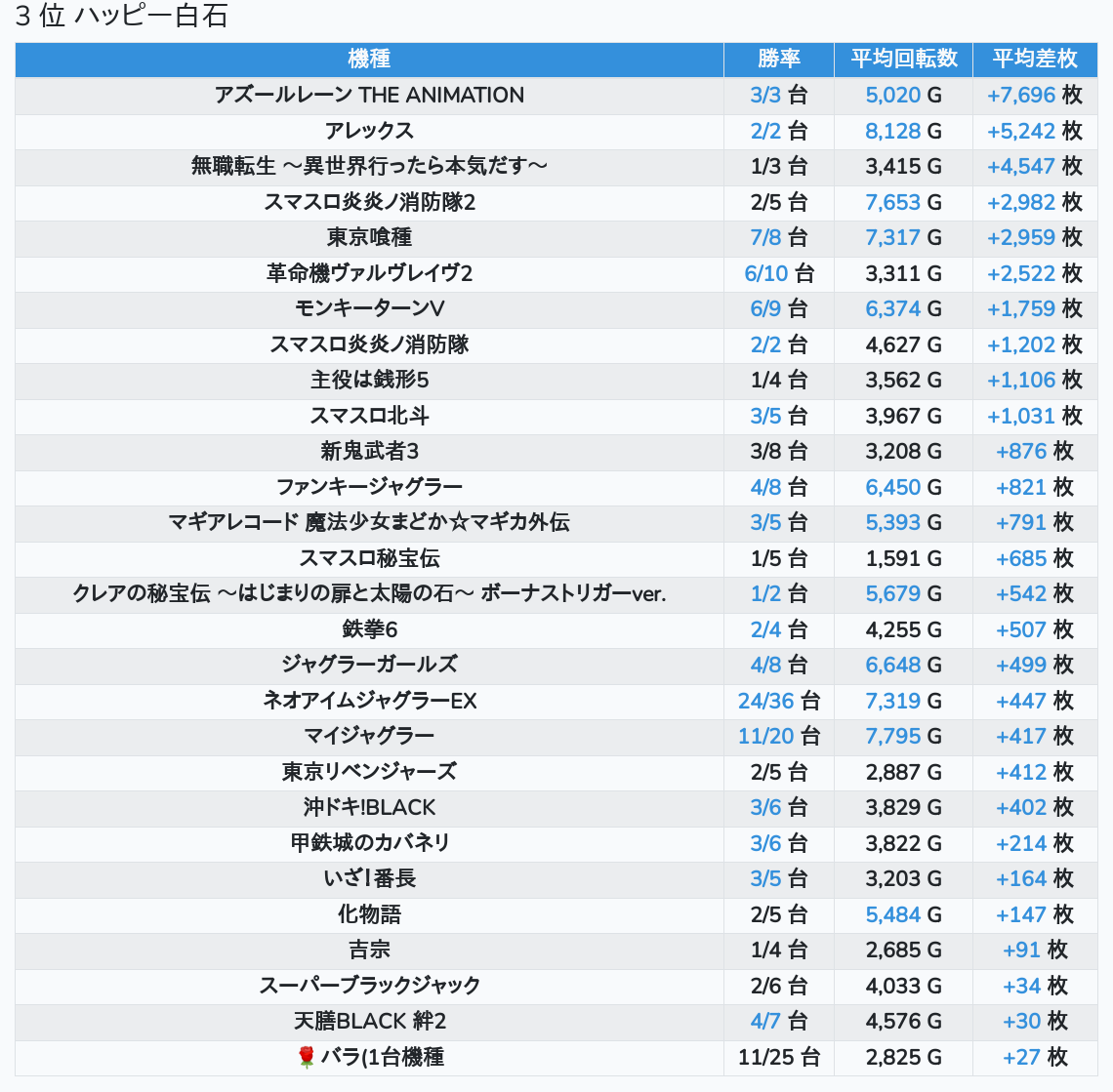This screenshot has width=1113, height=1092.
Task: Click the 6/10 link in 革命機ヴァルヴレイヴ2 row
Action: (x=765, y=273)
